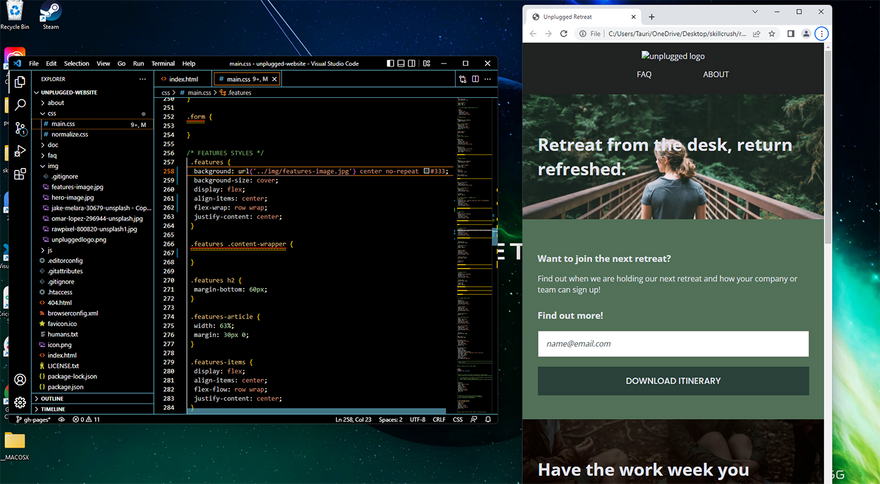The height and width of the screenshot is (484, 880).
Task: Open the Terminal menu
Action: [x=163, y=63]
